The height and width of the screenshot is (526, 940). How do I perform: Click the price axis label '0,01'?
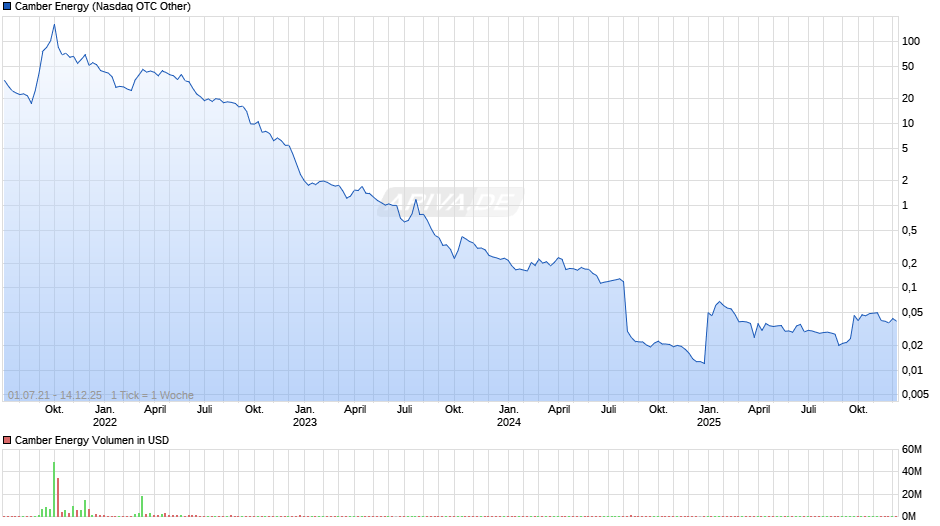pos(912,370)
